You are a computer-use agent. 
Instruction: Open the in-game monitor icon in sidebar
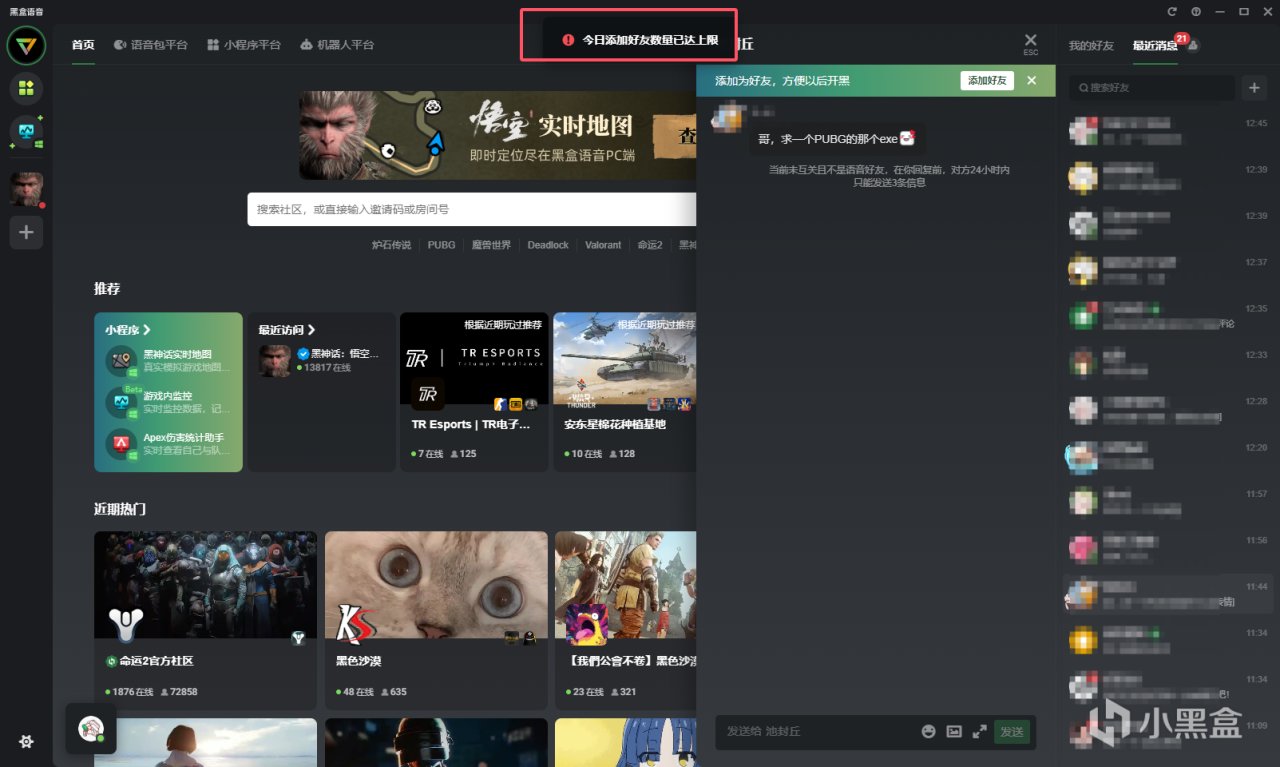(x=26, y=132)
